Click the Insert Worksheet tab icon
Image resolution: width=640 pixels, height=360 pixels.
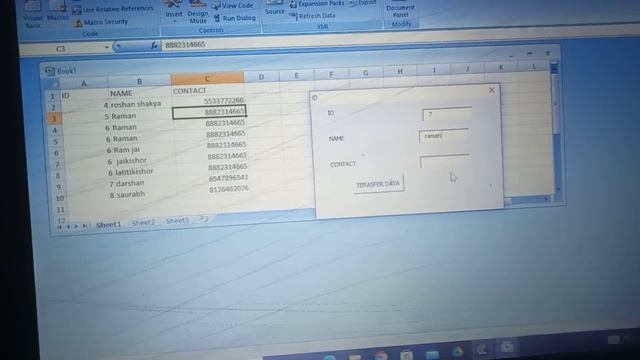tap(204, 219)
